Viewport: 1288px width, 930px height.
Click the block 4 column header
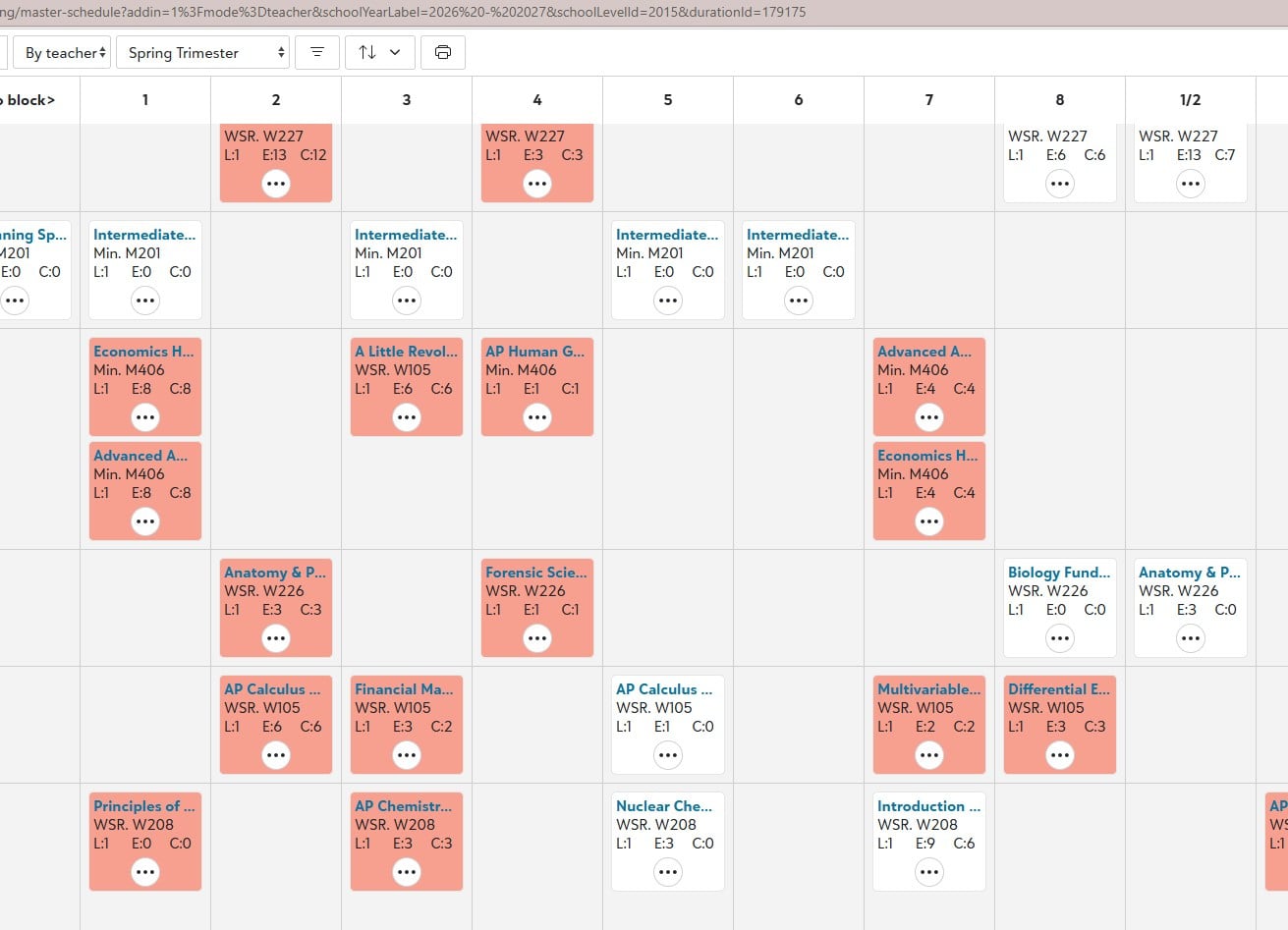[x=537, y=100]
